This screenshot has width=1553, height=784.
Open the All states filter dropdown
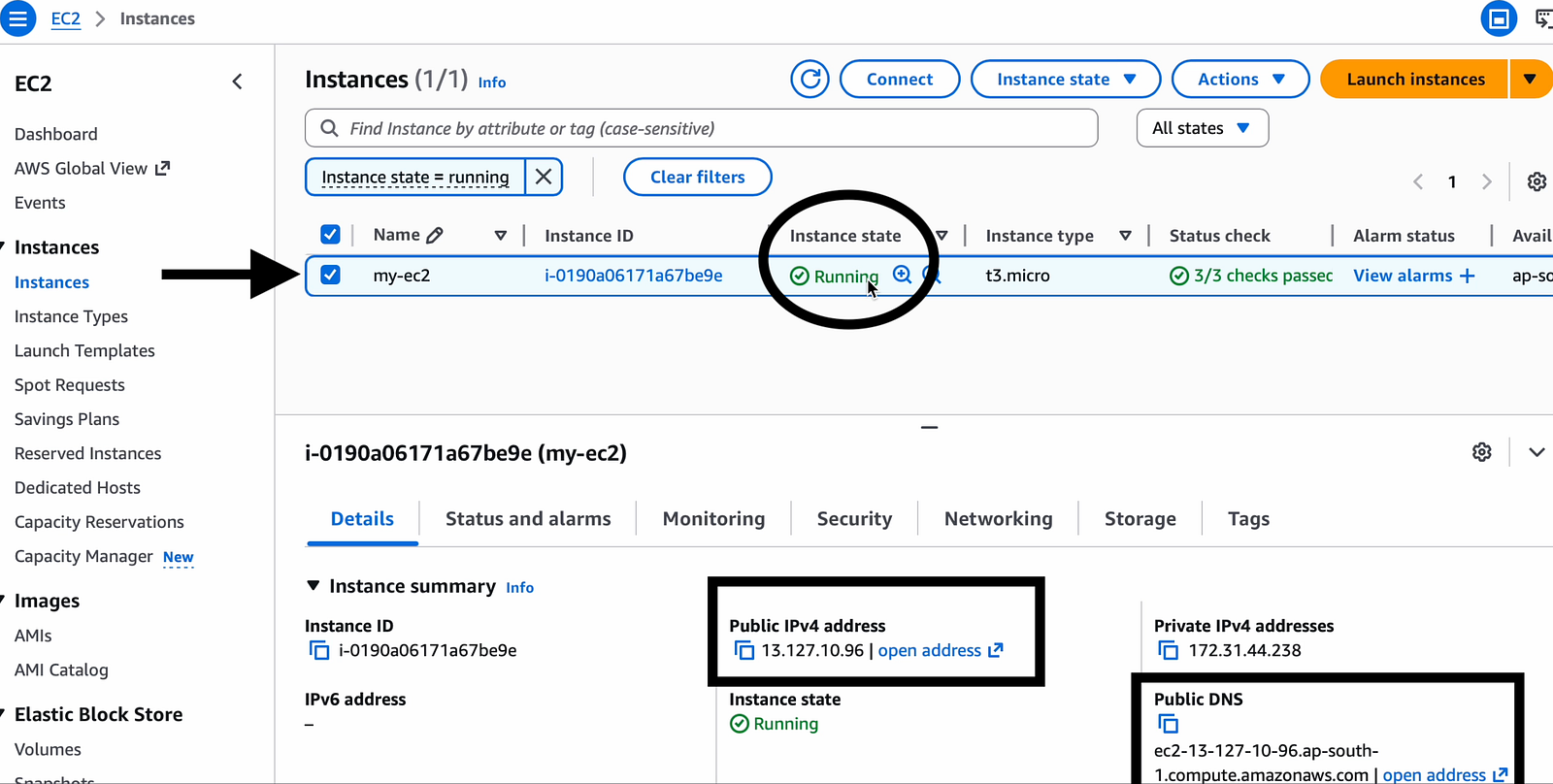click(1203, 128)
